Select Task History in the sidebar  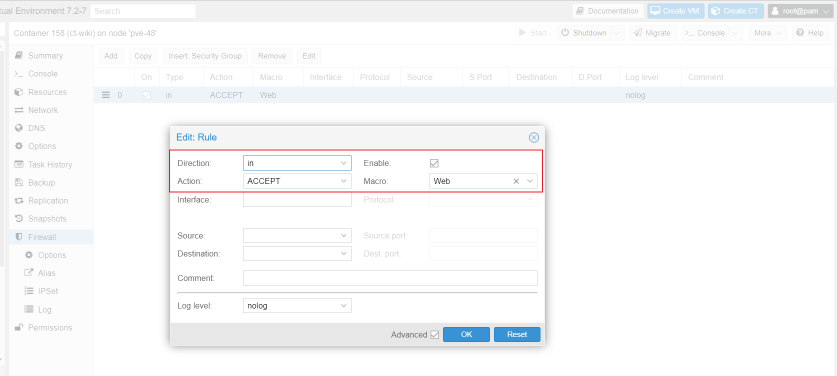tap(51, 164)
